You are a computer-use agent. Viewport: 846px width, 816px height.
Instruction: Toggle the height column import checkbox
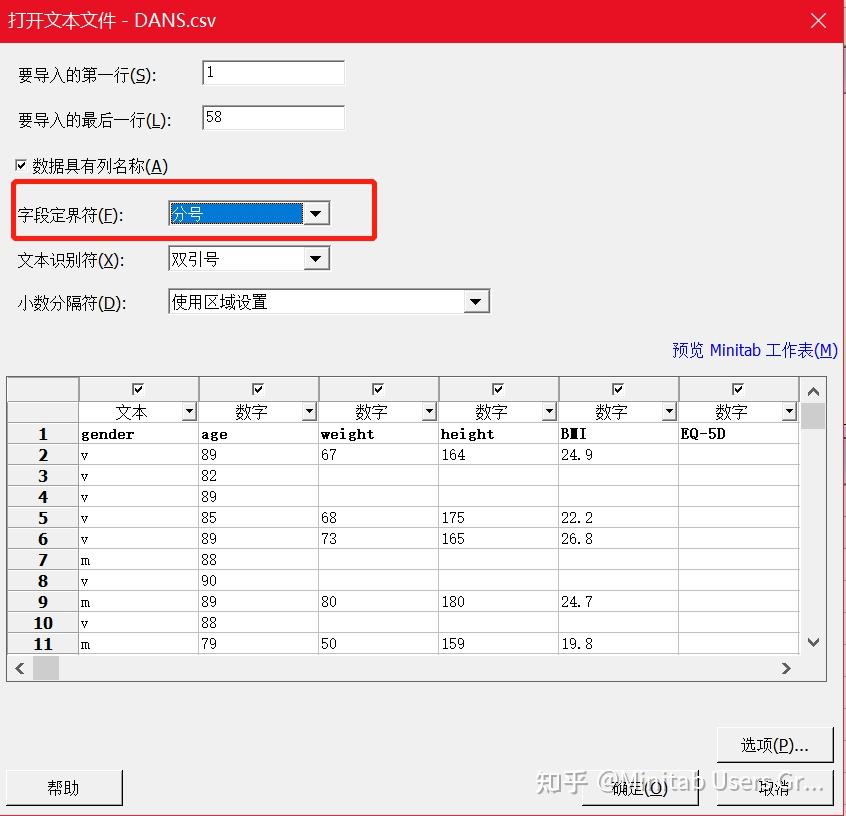(x=498, y=389)
